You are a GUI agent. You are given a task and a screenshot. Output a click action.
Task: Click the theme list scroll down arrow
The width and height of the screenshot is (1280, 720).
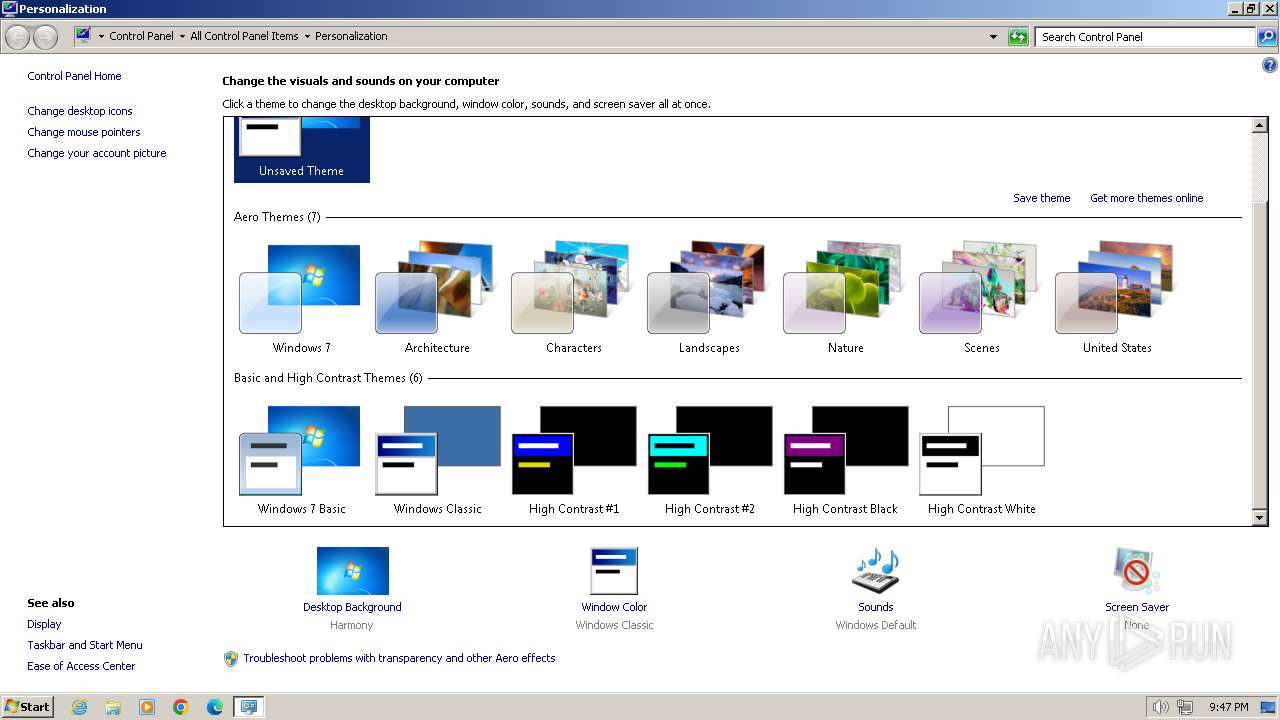(x=1260, y=518)
